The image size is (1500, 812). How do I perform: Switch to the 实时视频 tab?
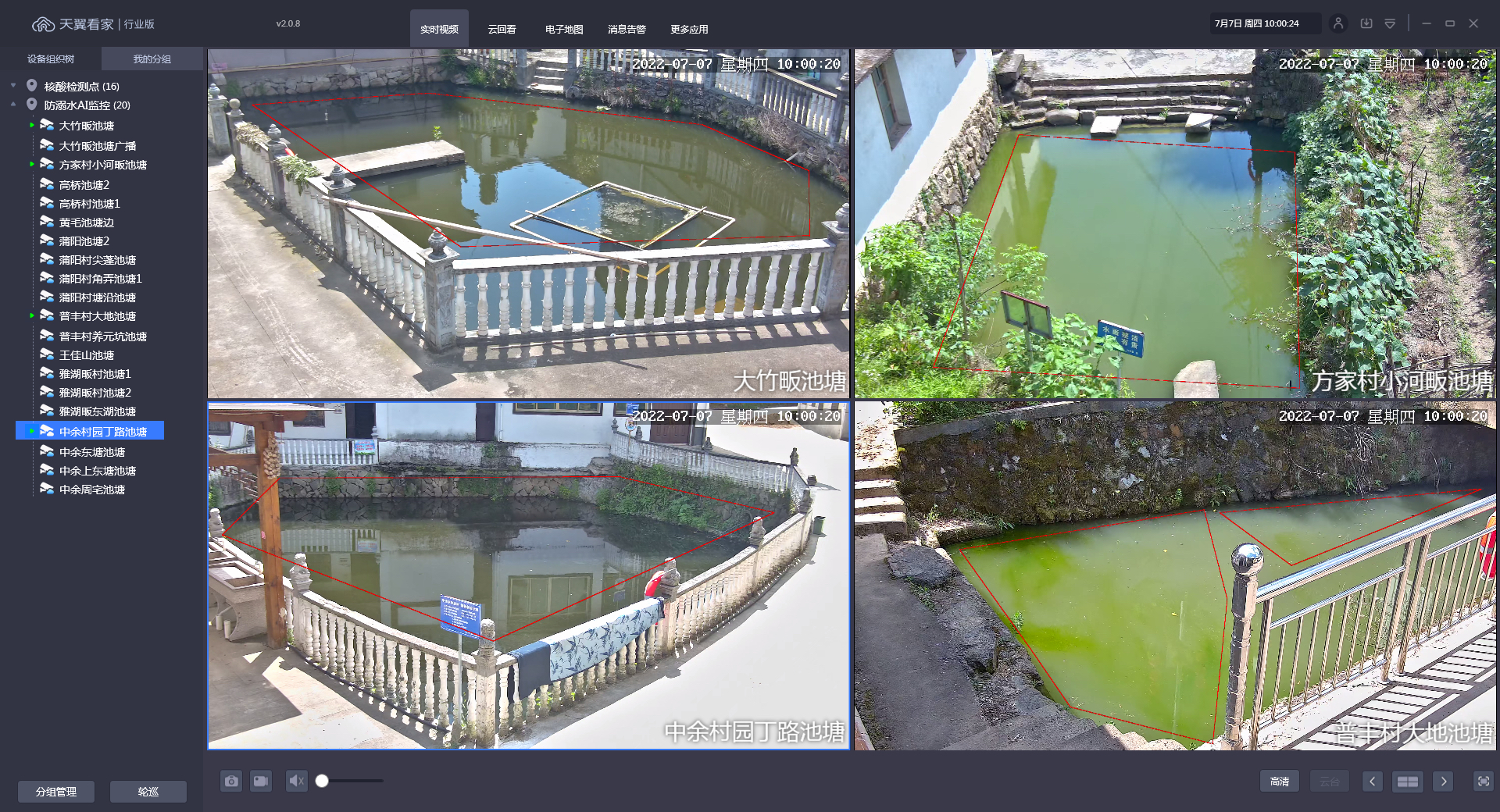[x=439, y=29]
